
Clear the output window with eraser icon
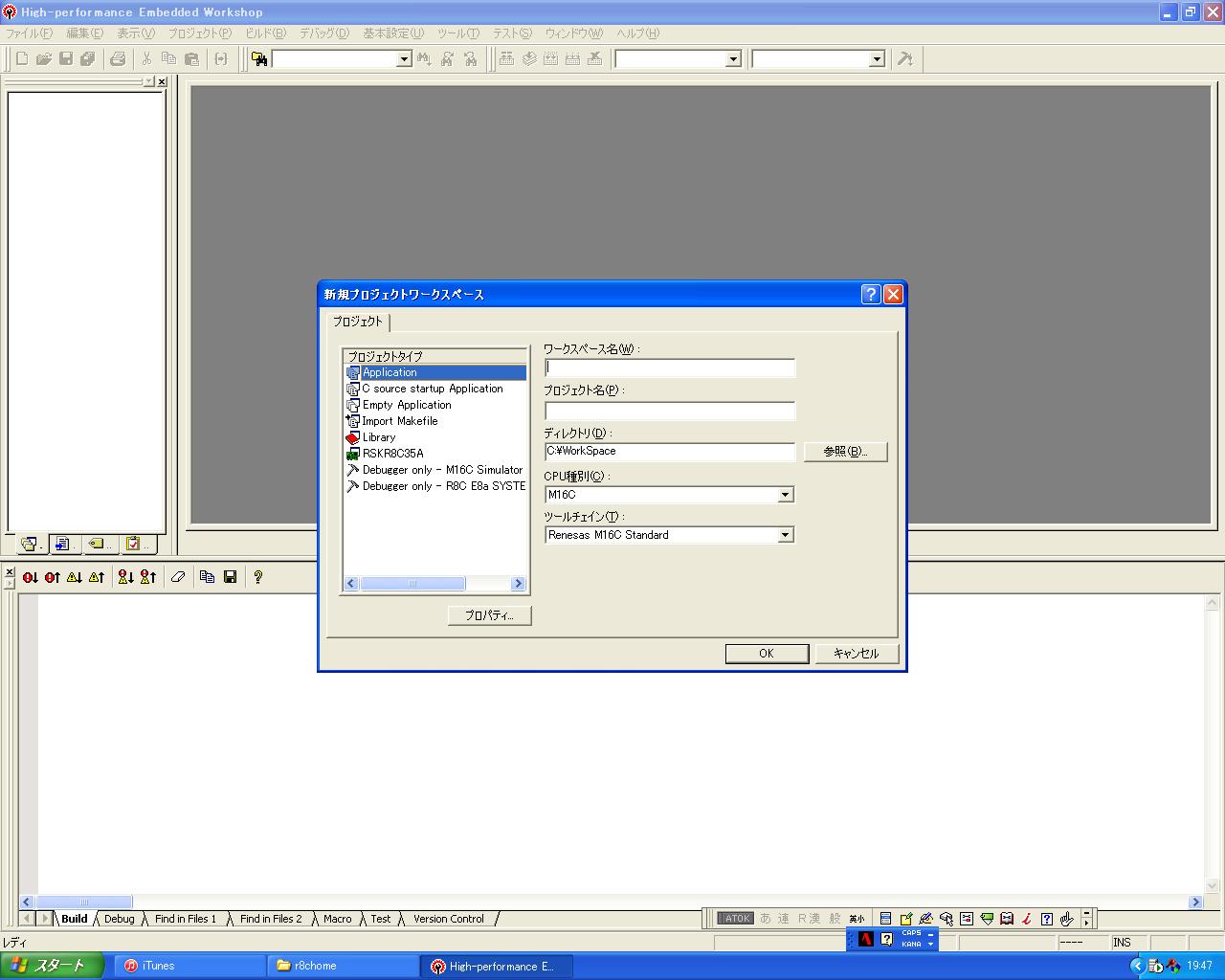tap(178, 577)
